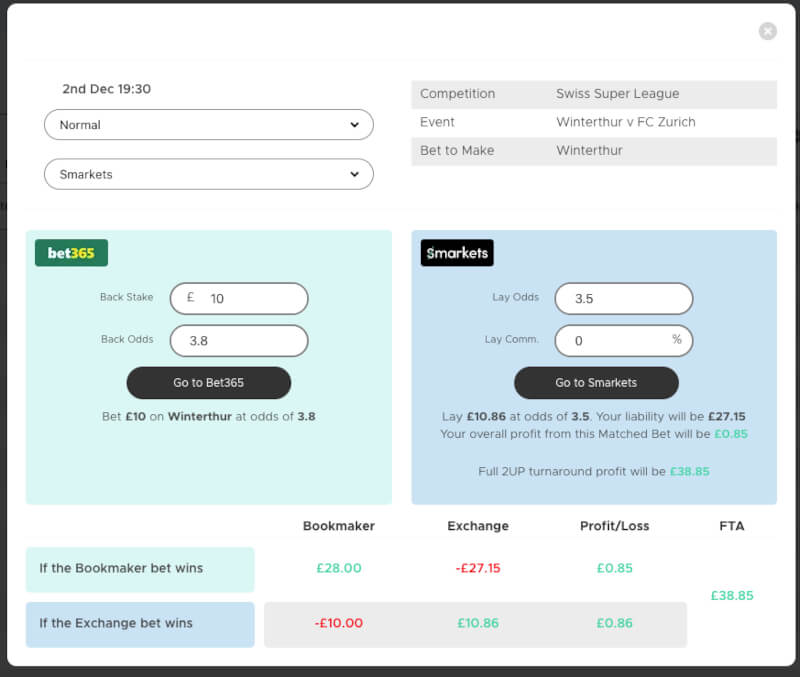Click the 'Bet to Make' label
Viewport: 800px width, 677px height.
(x=457, y=151)
